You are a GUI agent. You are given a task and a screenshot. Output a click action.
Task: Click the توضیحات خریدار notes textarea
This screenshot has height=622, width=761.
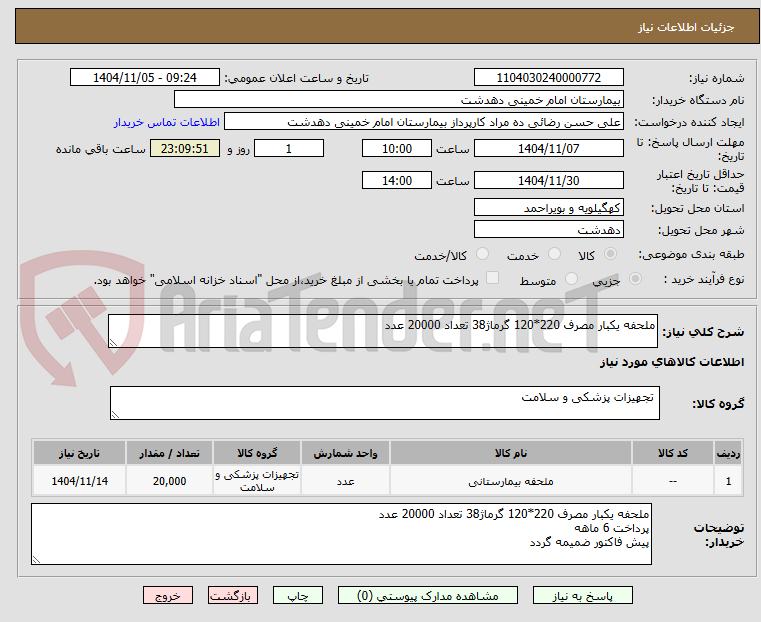(x=341, y=534)
